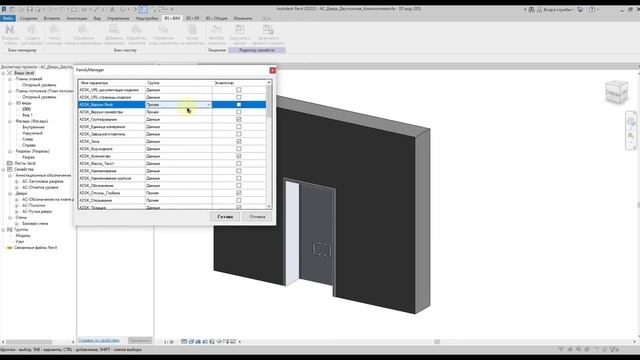Open the Revit application logo menu

click(x=4, y=9)
